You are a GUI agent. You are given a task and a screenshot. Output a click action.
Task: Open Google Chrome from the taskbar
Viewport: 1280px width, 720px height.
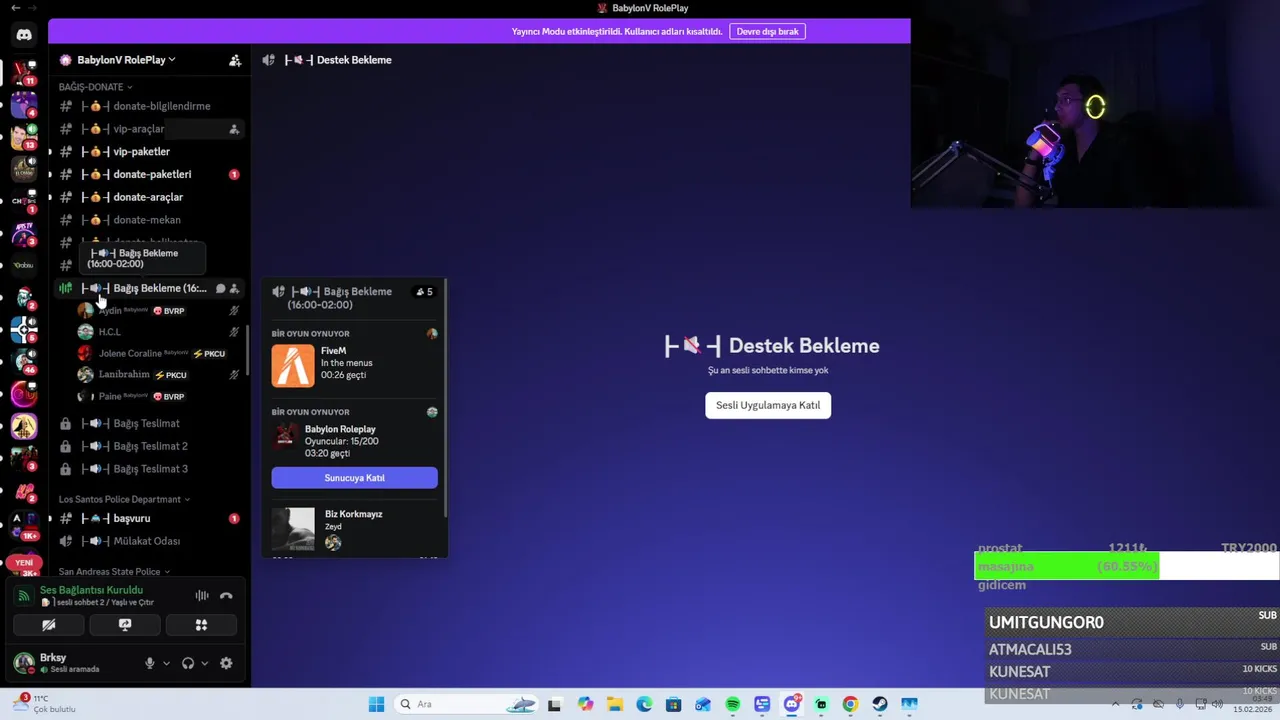tap(850, 704)
